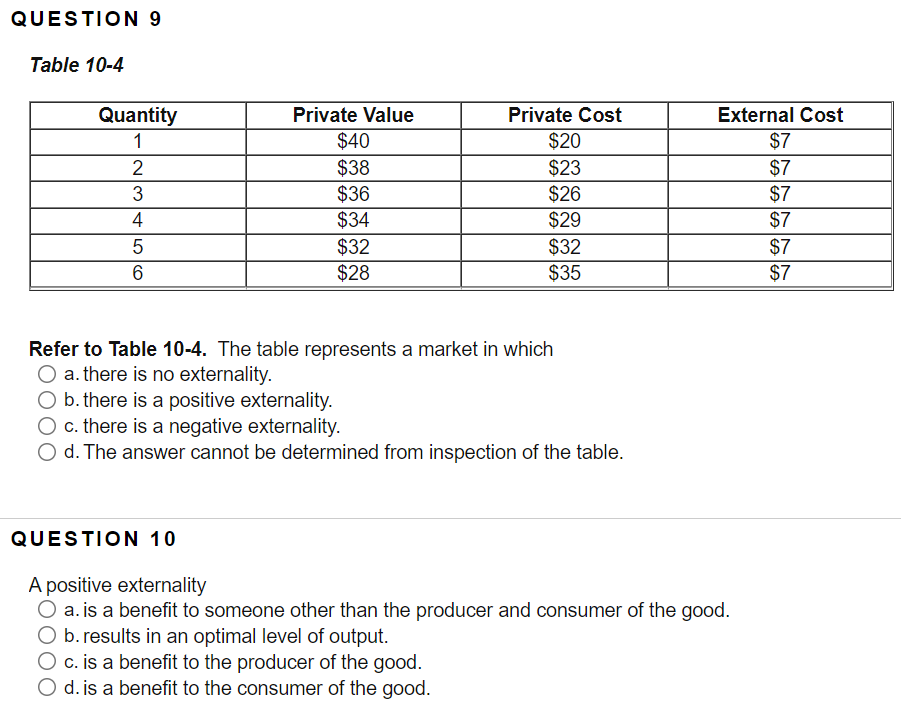The height and width of the screenshot is (709, 901).
Task: Select answer c 'there is a negative externality'
Action: coord(47,426)
